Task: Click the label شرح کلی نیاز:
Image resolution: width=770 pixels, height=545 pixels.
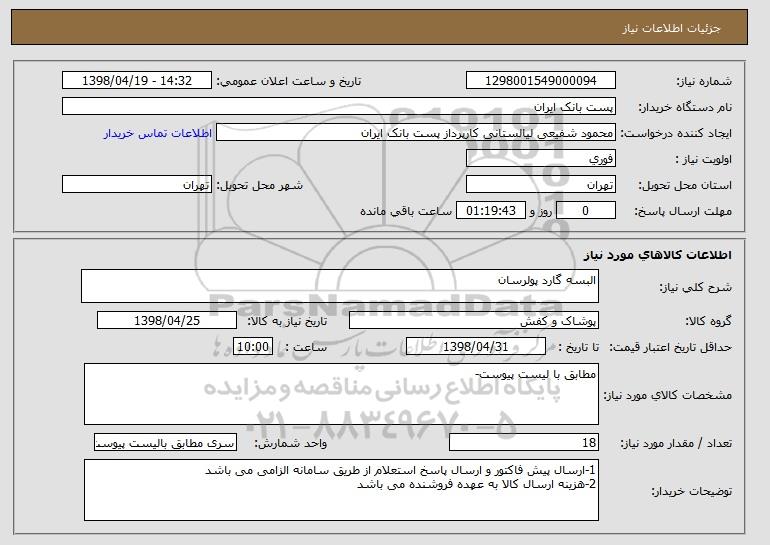Action: point(695,287)
